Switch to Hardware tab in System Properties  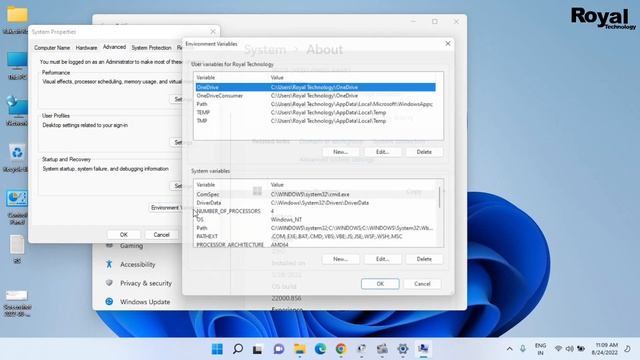click(87, 48)
